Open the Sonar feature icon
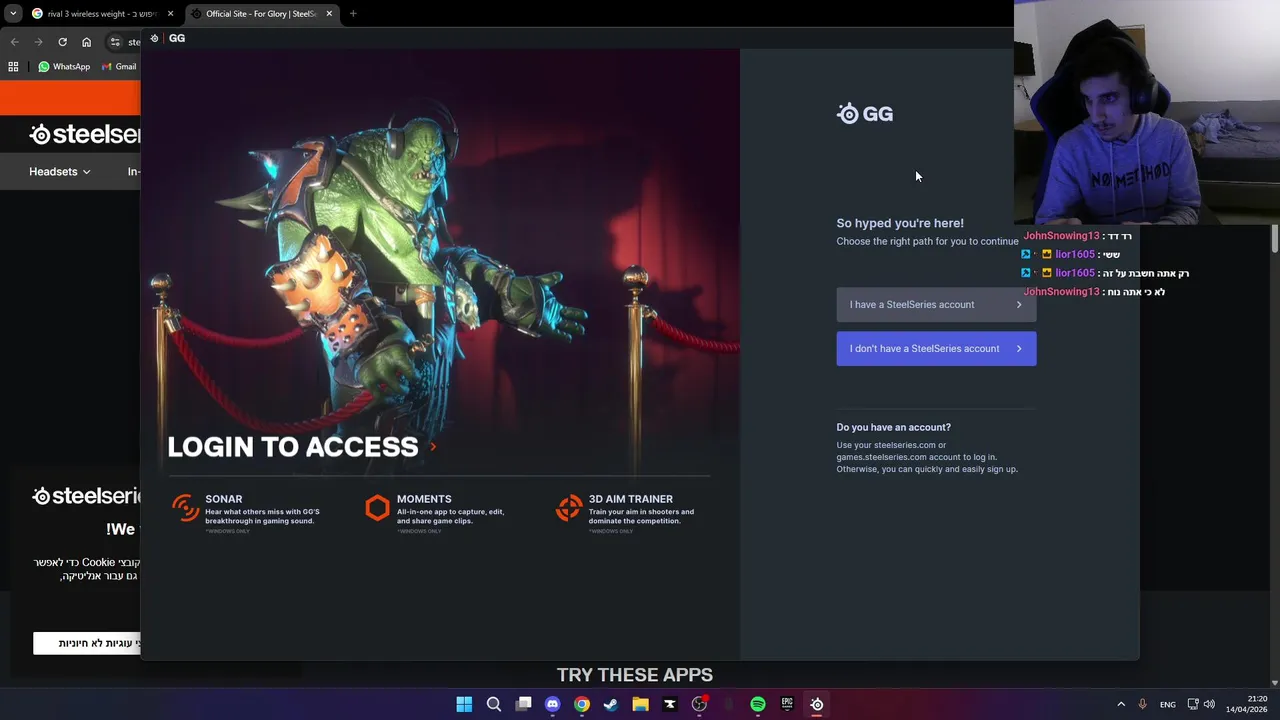The height and width of the screenshot is (720, 1280). click(185, 508)
